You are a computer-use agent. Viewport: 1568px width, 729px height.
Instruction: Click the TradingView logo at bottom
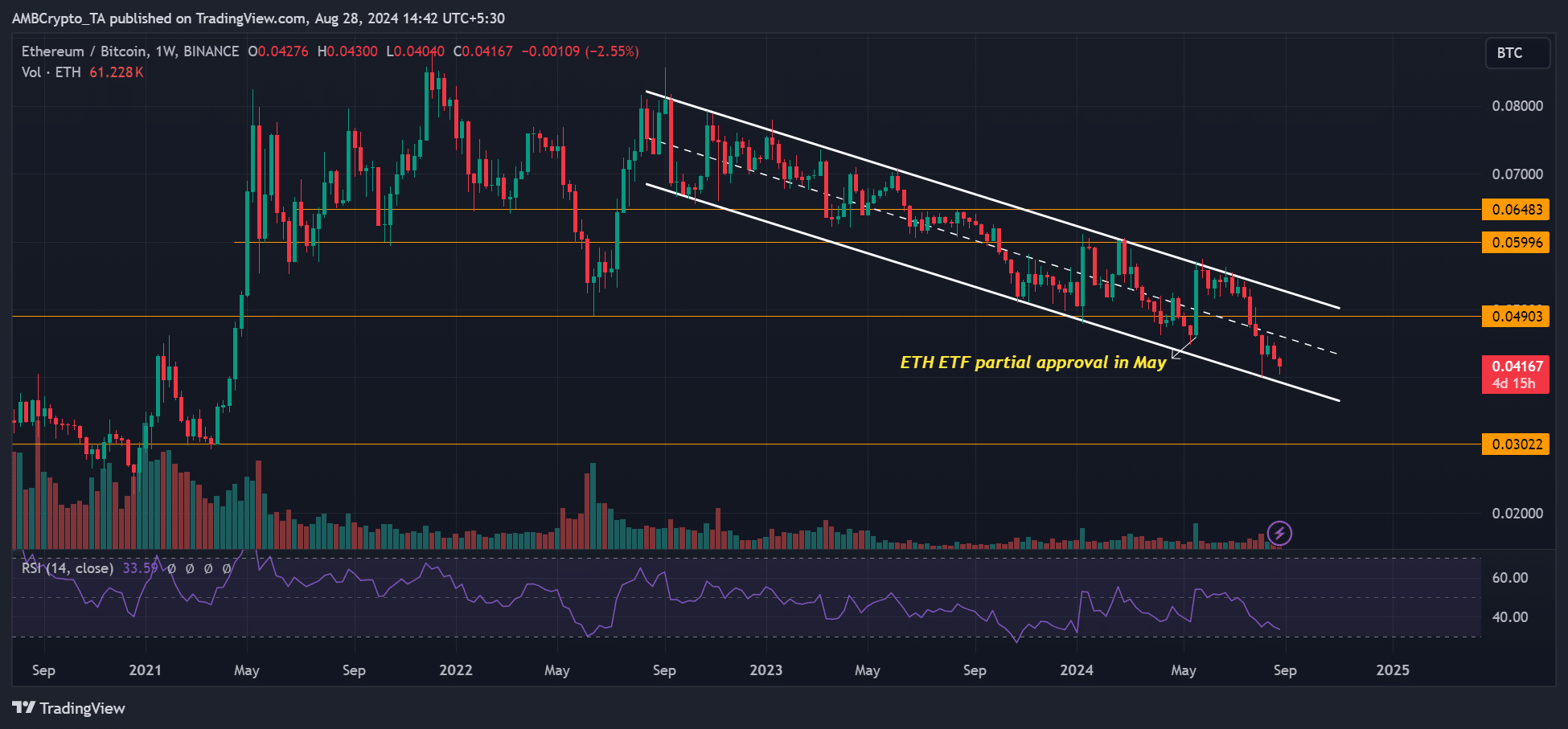pos(69,708)
